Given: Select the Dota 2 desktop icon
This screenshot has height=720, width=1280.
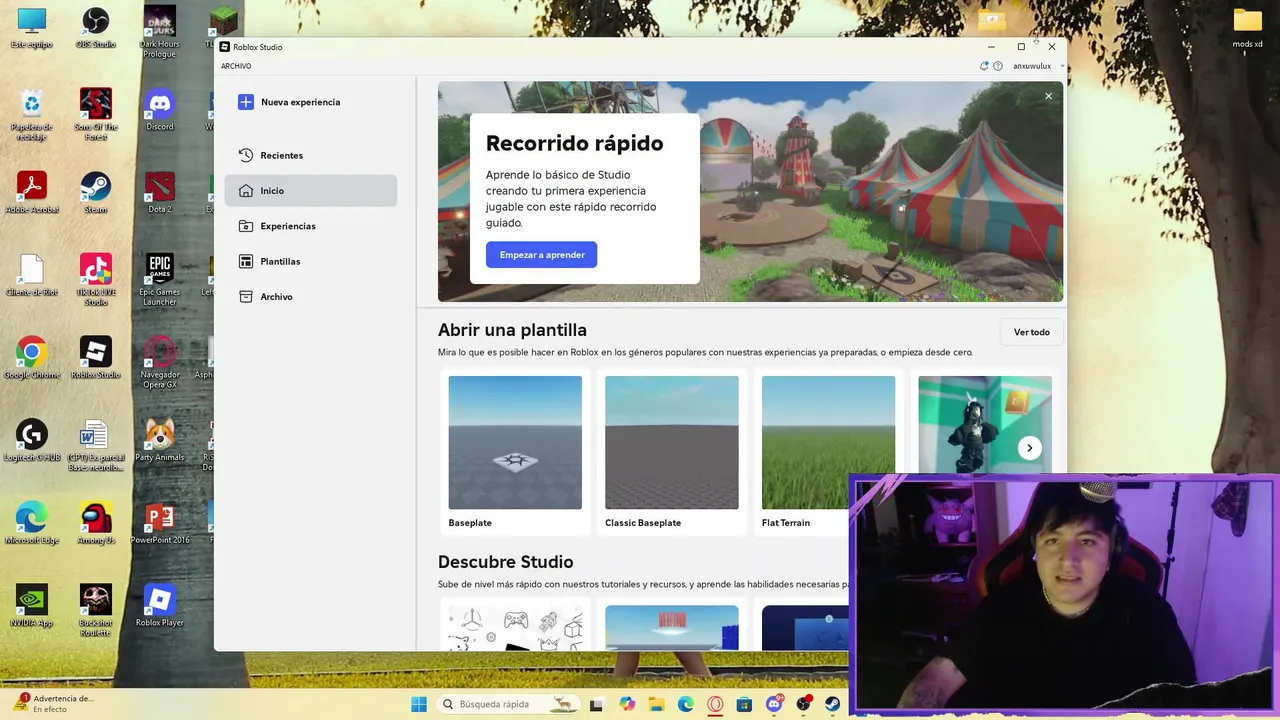Looking at the screenshot, I should pyautogui.click(x=160, y=193).
